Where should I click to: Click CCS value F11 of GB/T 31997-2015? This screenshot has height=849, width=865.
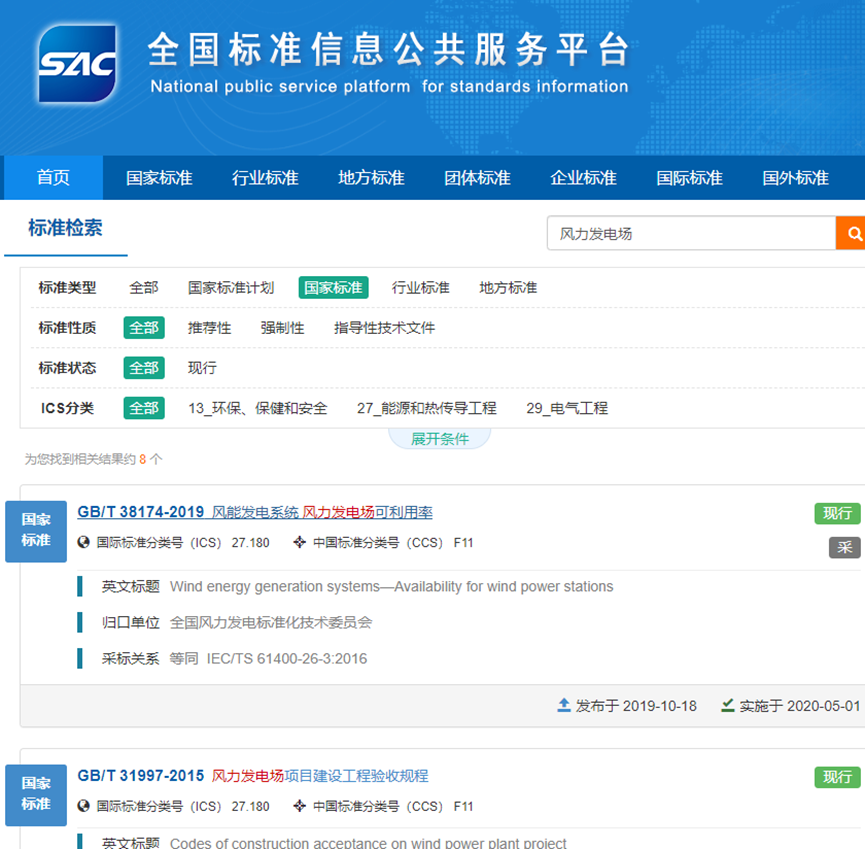click(x=463, y=807)
